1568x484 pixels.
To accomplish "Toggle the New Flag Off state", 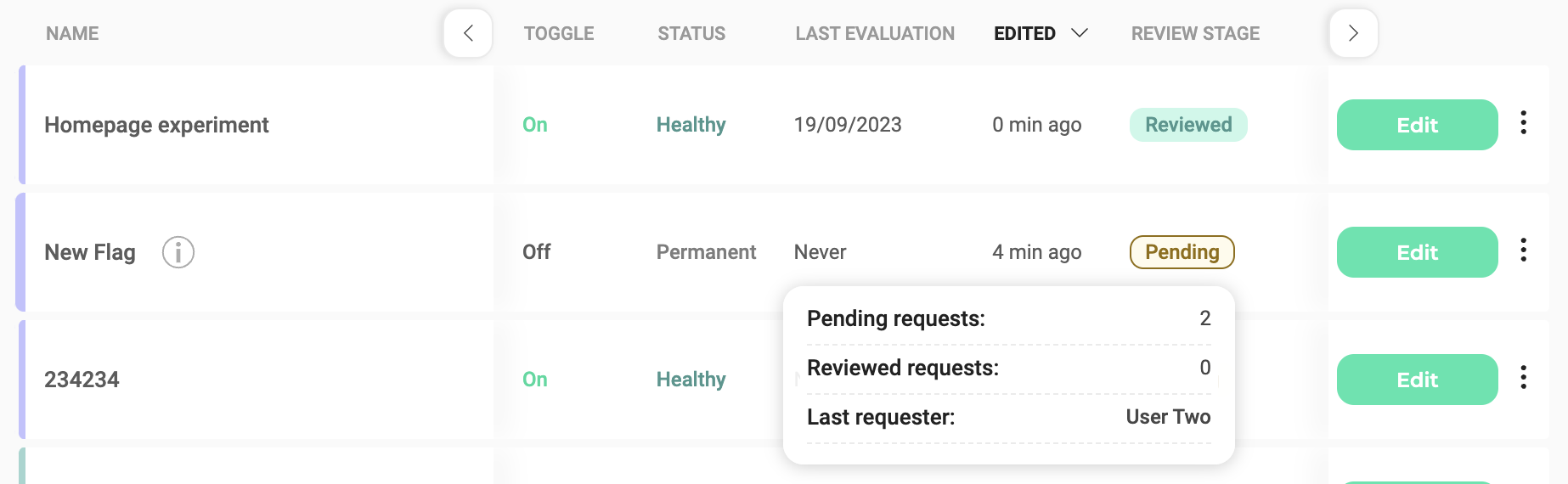I will (x=536, y=252).
